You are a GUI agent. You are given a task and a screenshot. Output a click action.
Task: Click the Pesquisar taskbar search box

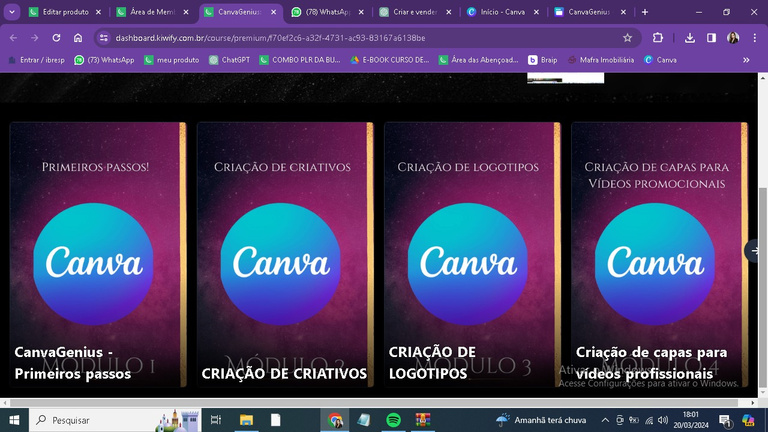pos(115,420)
